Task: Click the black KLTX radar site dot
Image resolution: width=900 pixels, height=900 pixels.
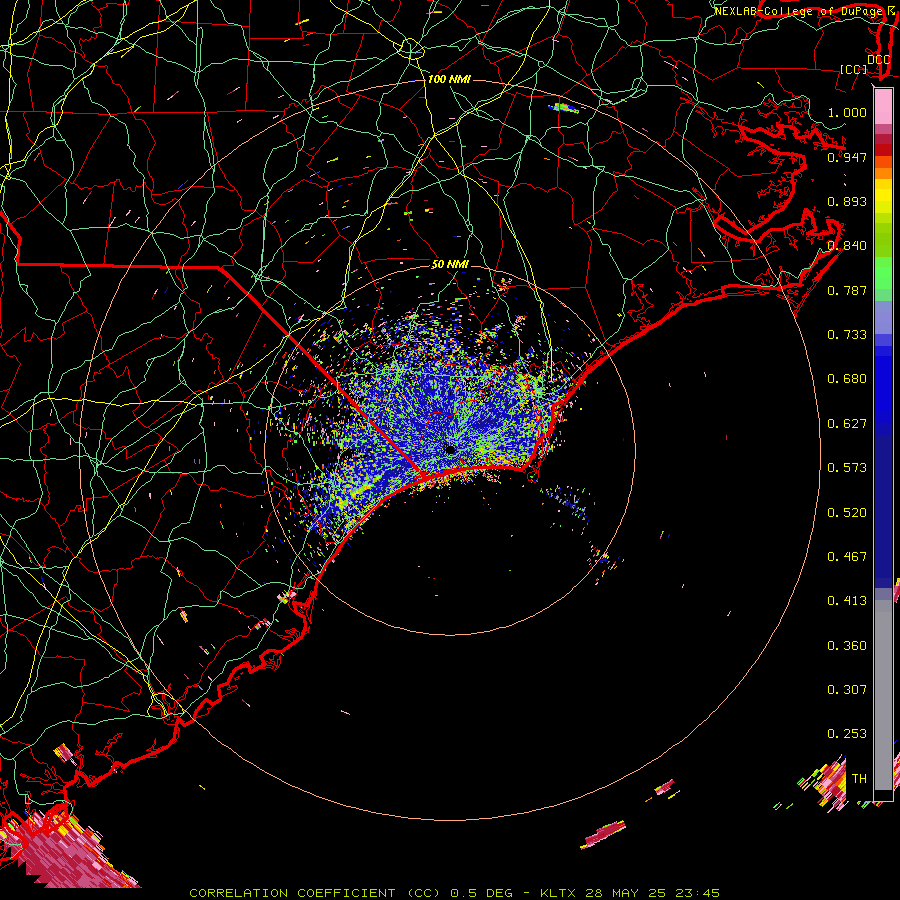Action: [x=451, y=449]
